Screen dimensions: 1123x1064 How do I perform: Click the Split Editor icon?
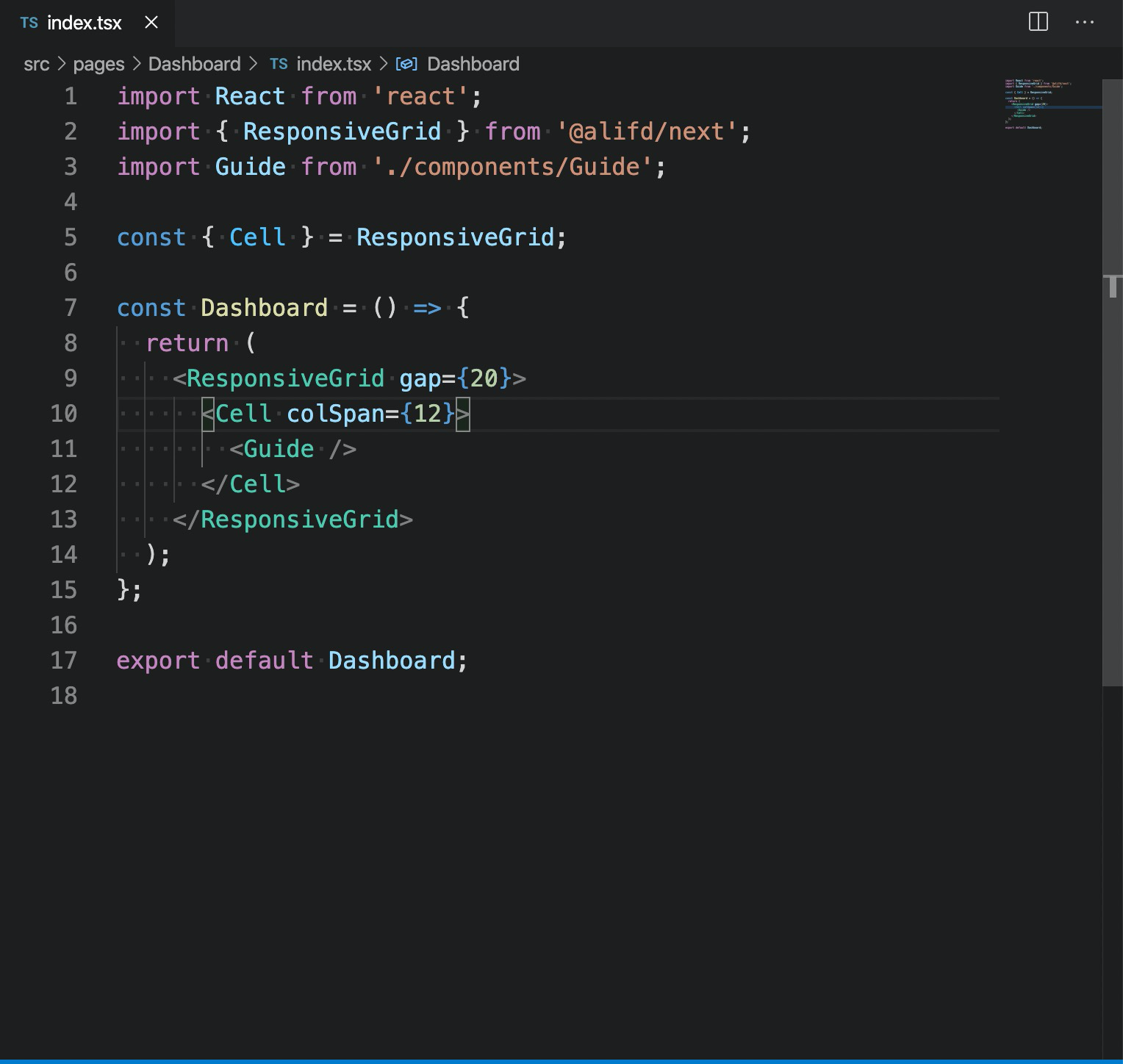coord(1038,22)
